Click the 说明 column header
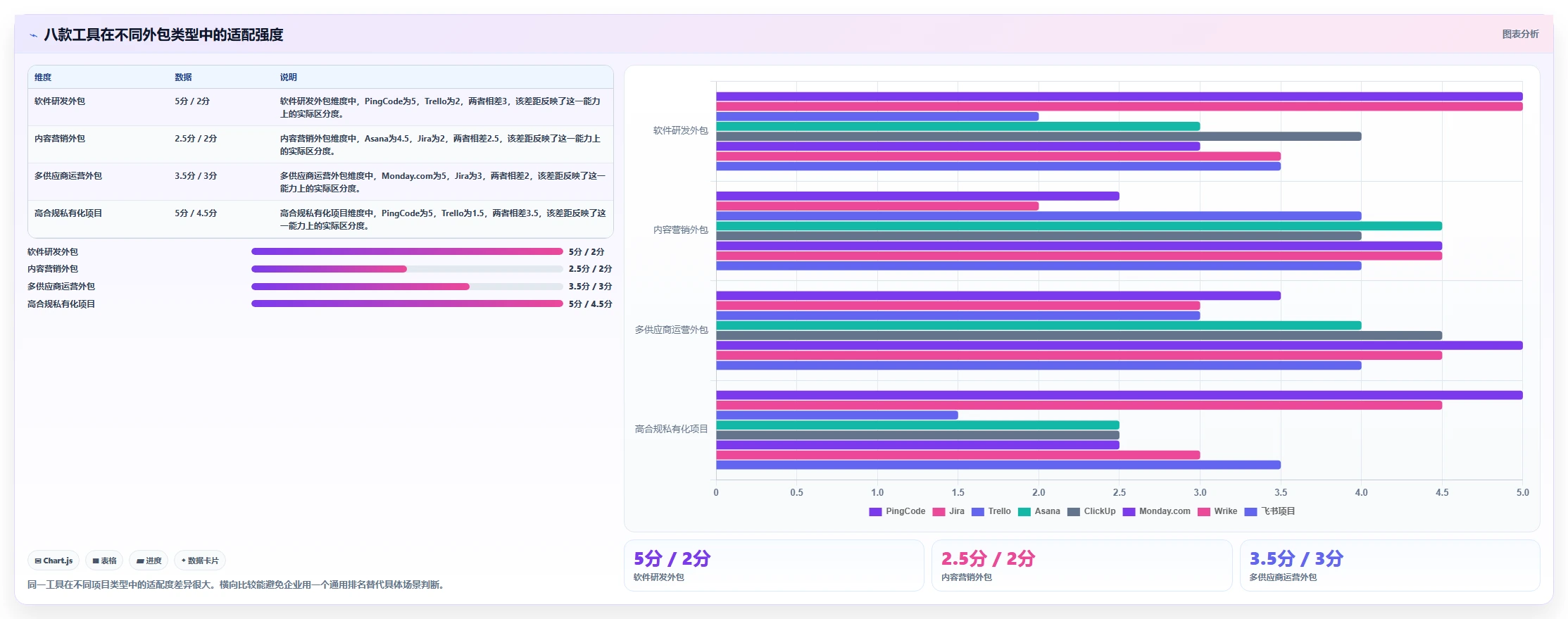 pos(288,77)
